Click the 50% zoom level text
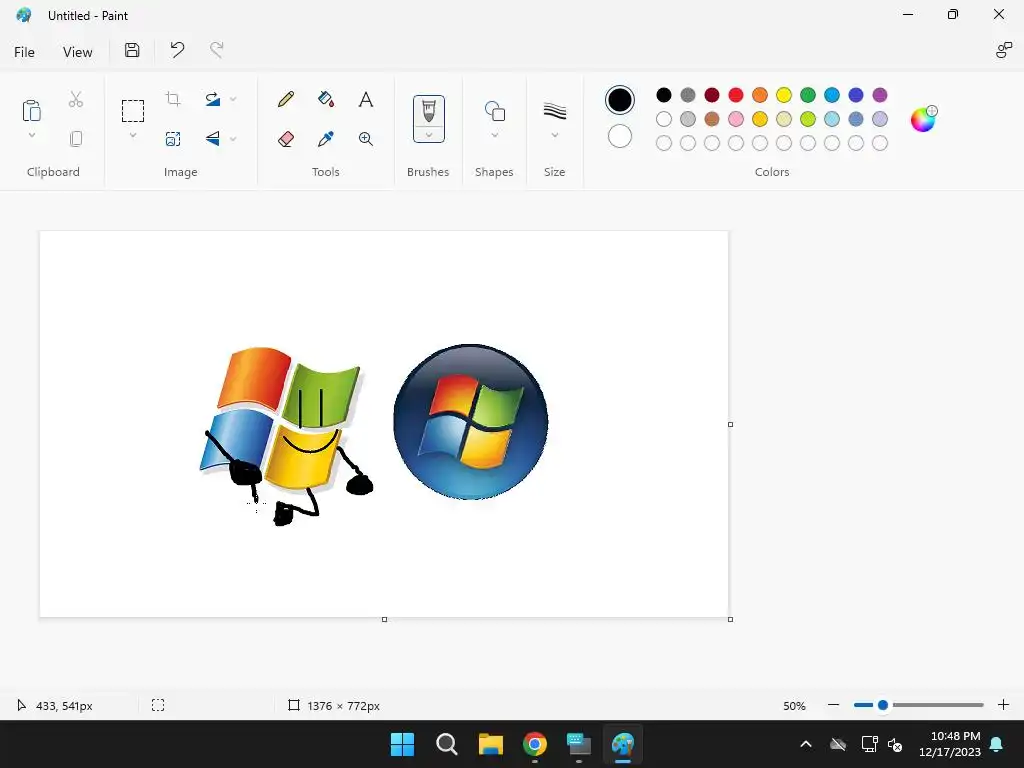 794,706
